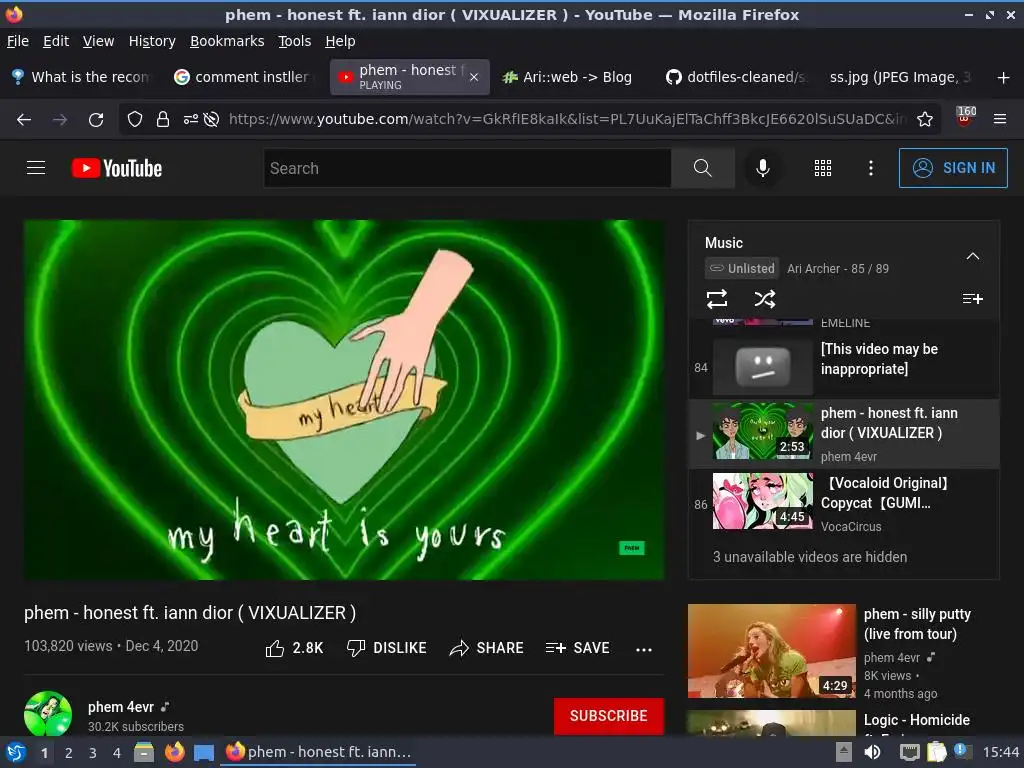Switch to the 'What is the recon' tab
This screenshot has width=1024, height=768.
(x=82, y=77)
